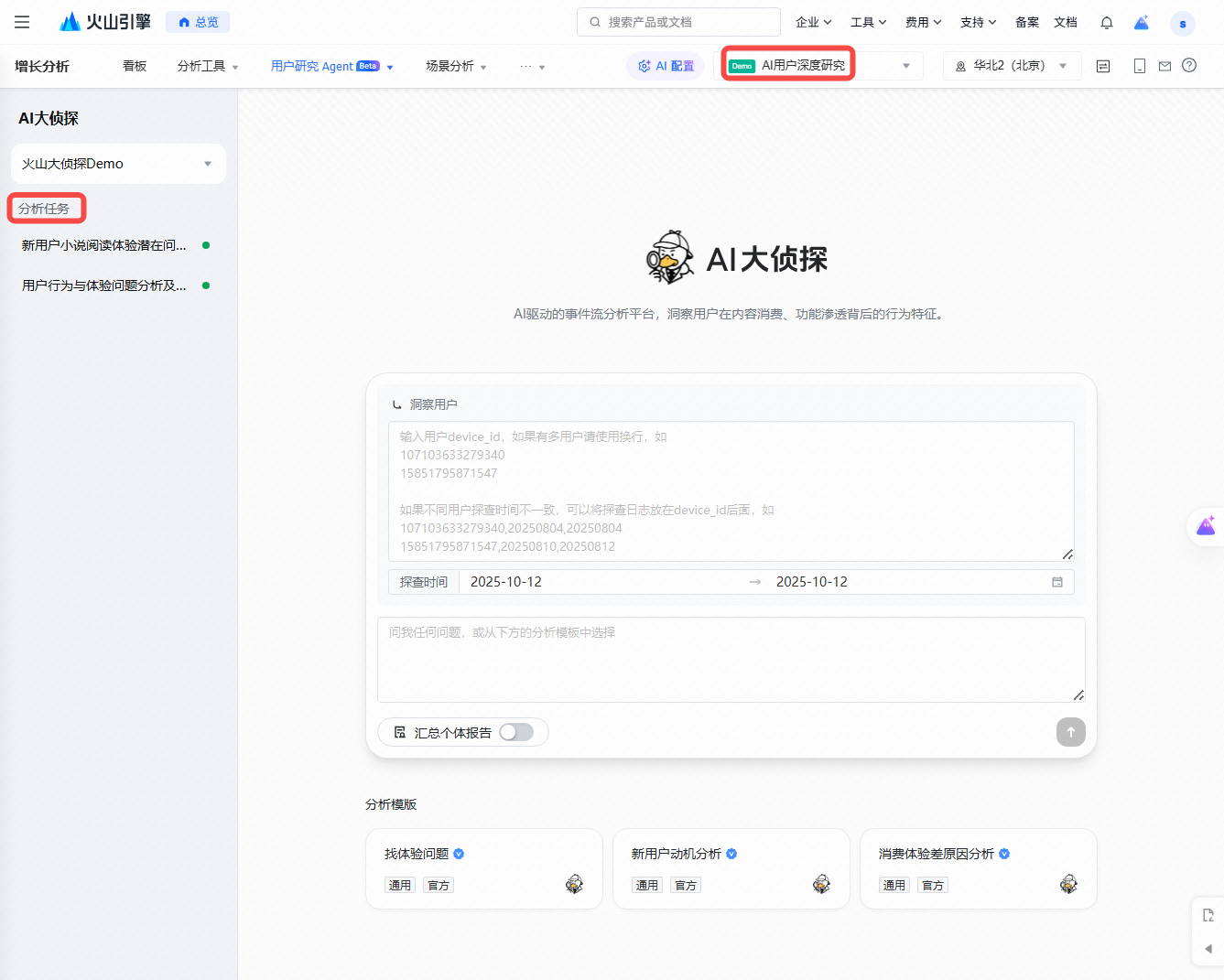
Task: Open the 火山大侦探Demo selector
Action: point(118,164)
